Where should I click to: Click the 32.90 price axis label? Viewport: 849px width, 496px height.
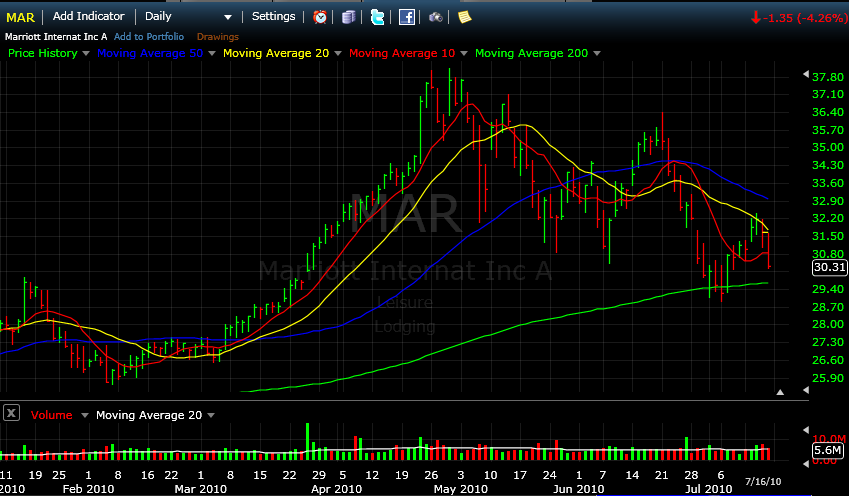[828, 201]
